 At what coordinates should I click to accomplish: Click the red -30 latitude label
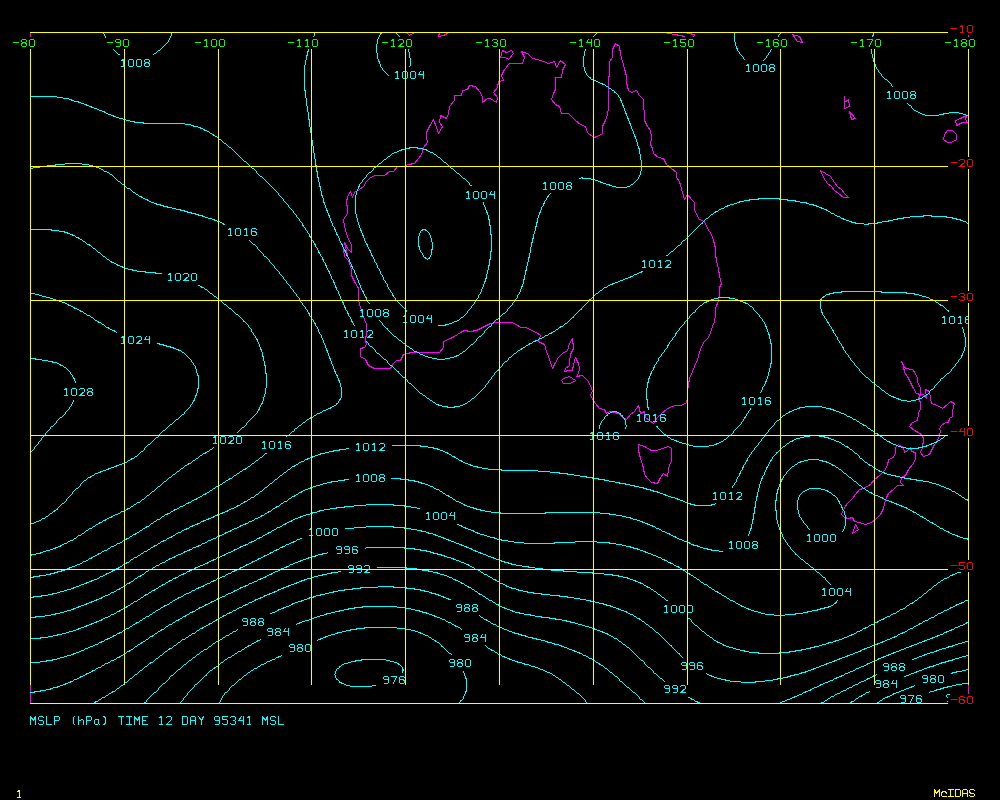[x=961, y=297]
